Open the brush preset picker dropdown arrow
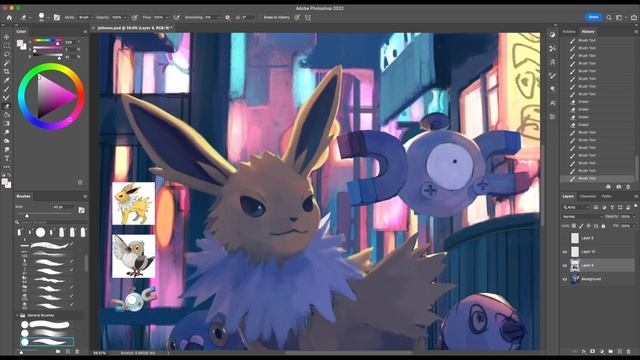Viewport: 640px width, 360px height. click(x=48, y=18)
